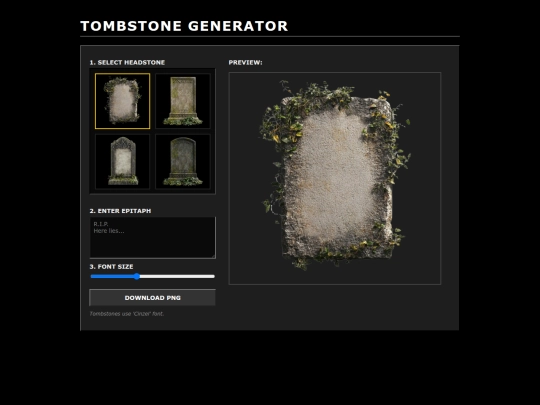Click the 'Preview:' label
This screenshot has height=405, width=540.
coord(245,62)
